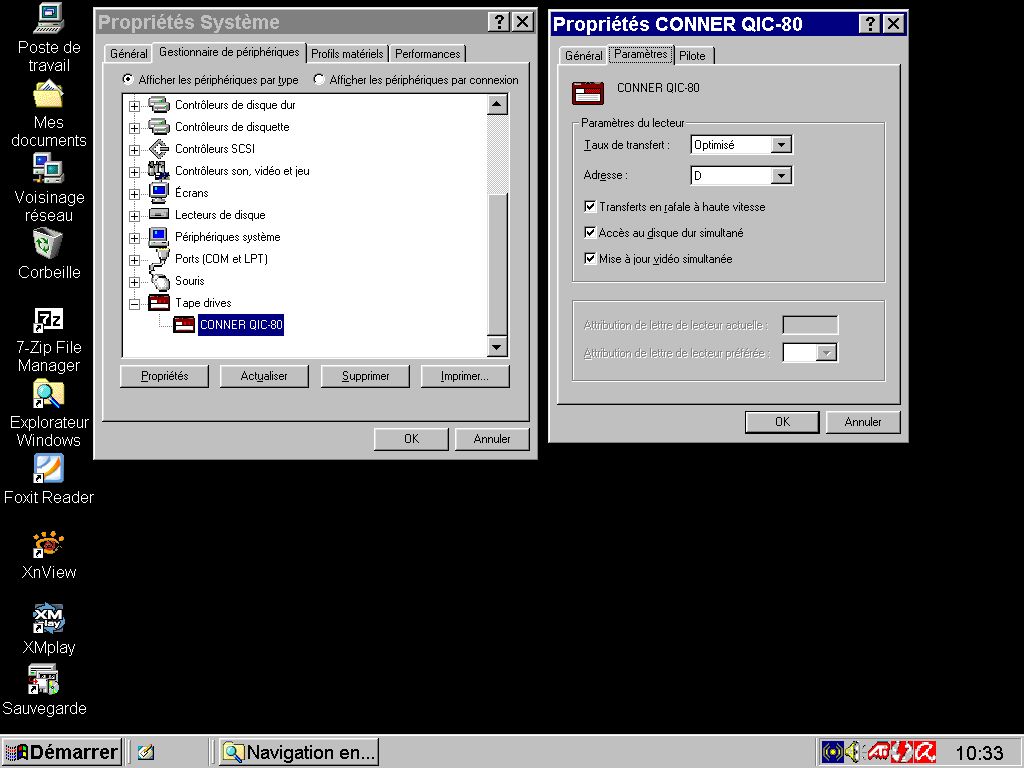The width and height of the screenshot is (1024, 768).
Task: Select the Sauvegarde backup icon
Action: coord(43,679)
